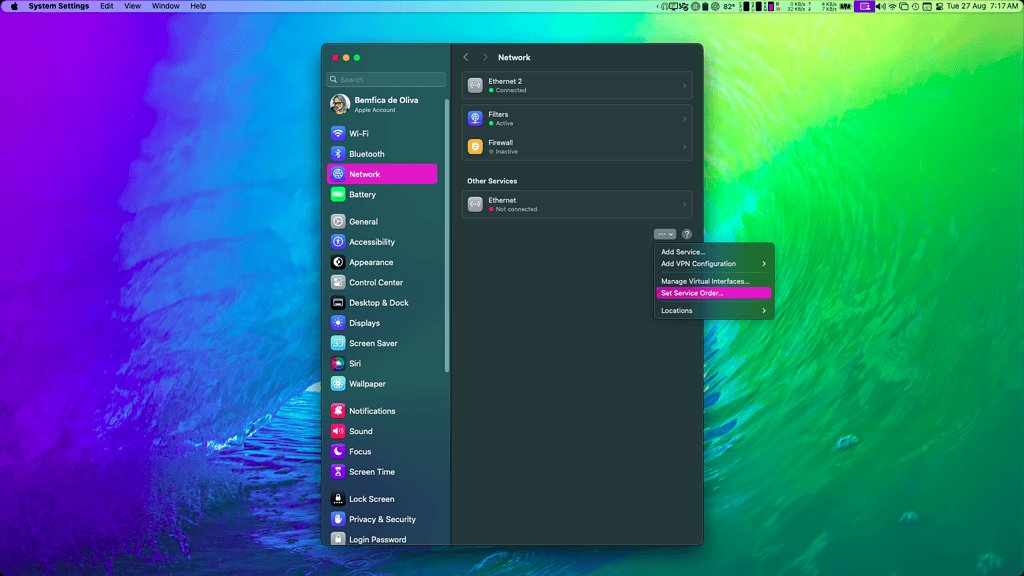The width and height of the screenshot is (1024, 576).
Task: Open Control Center settings
Action: [375, 282]
